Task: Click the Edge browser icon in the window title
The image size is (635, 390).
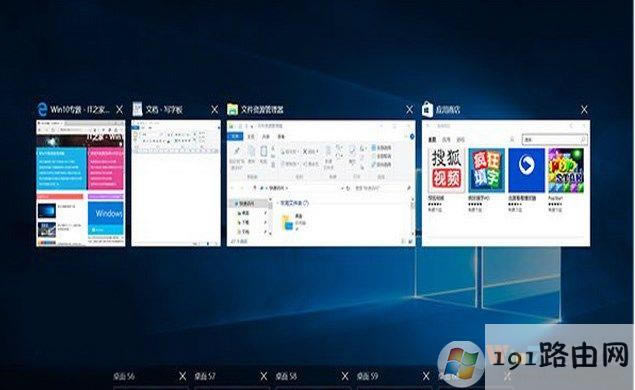Action: [42, 109]
